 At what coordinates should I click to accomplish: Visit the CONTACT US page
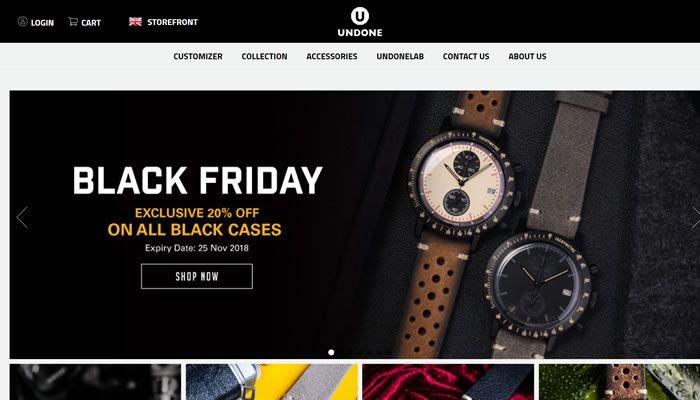pyautogui.click(x=466, y=56)
